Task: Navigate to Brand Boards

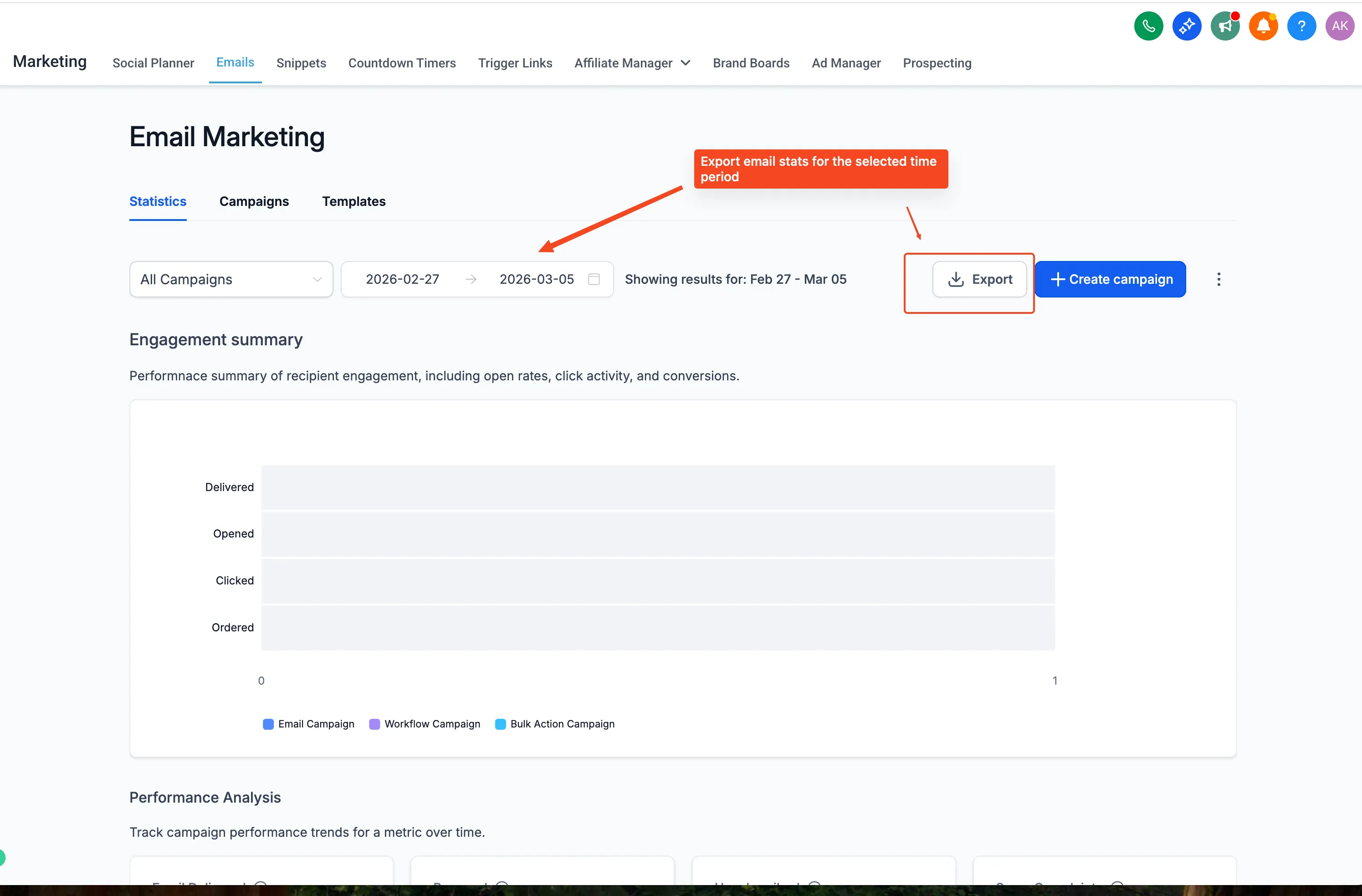Action: point(751,63)
